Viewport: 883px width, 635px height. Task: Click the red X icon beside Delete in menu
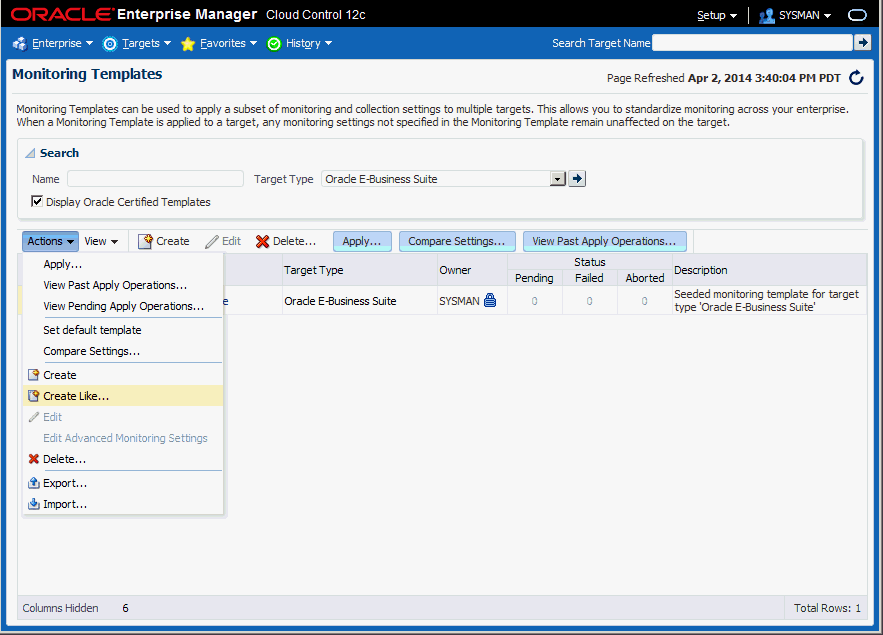tap(34, 459)
